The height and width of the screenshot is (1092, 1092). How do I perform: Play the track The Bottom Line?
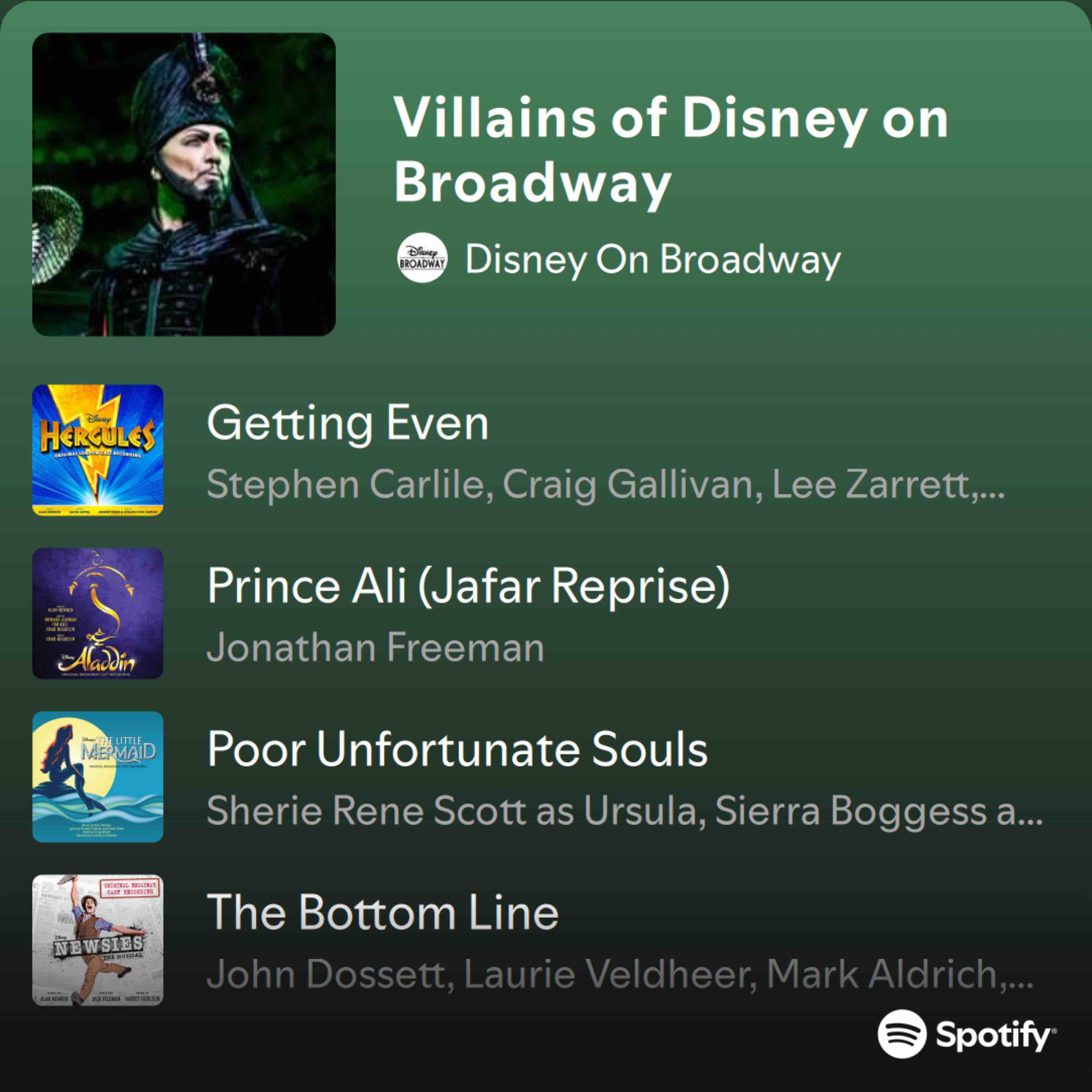[x=382, y=912]
